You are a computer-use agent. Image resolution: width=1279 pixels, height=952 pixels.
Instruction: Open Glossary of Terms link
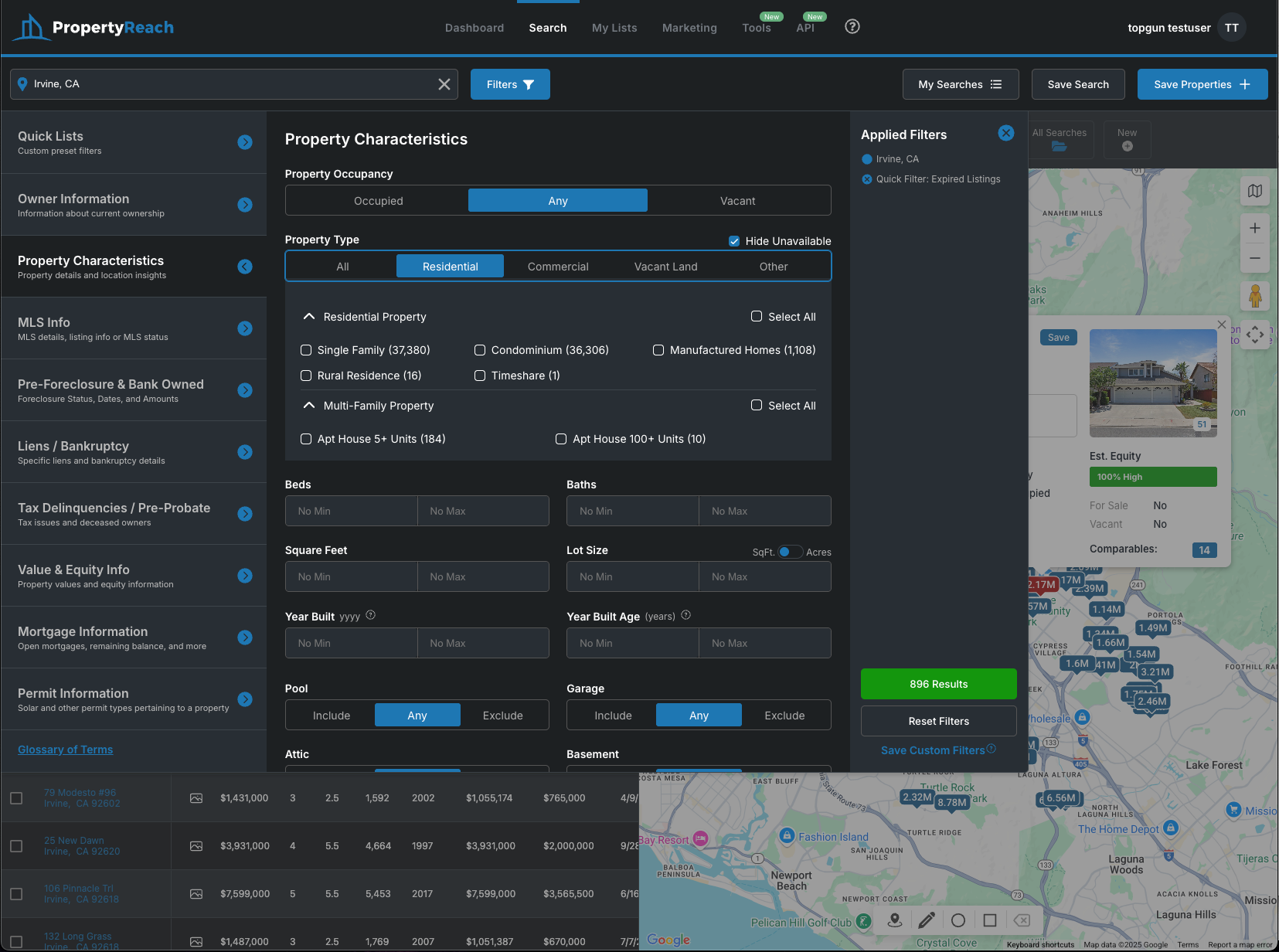click(x=66, y=750)
